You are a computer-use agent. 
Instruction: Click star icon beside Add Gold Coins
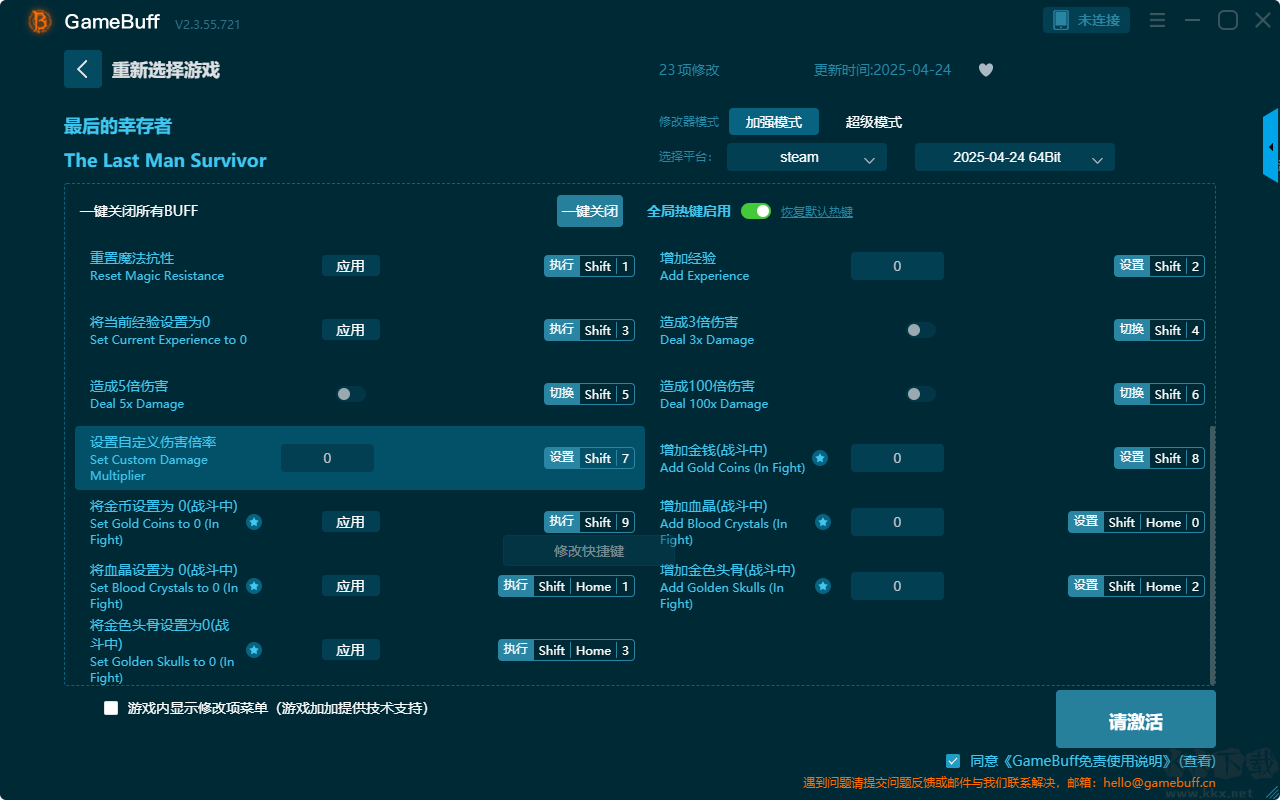click(820, 458)
